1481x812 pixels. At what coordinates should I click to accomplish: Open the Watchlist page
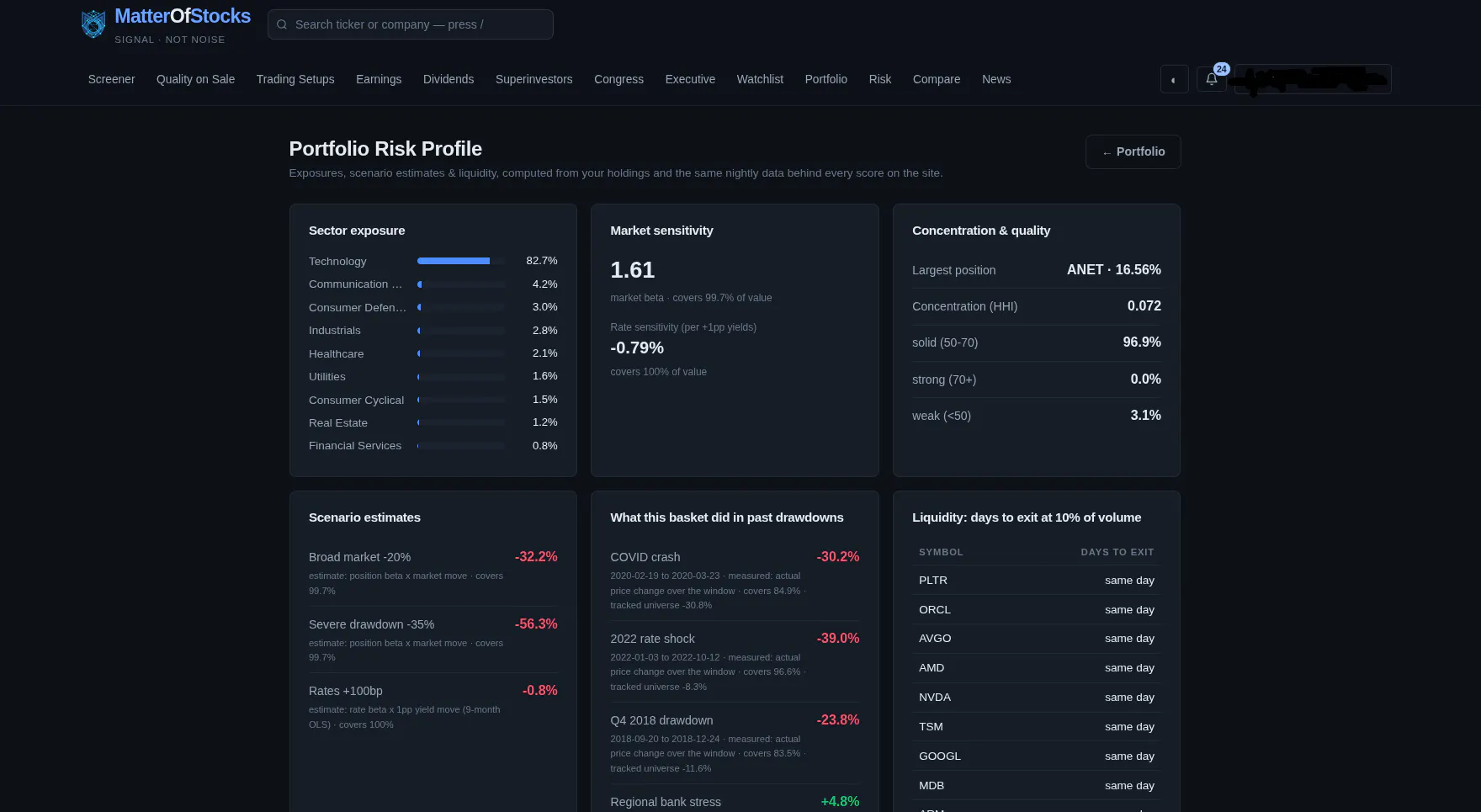coord(760,79)
